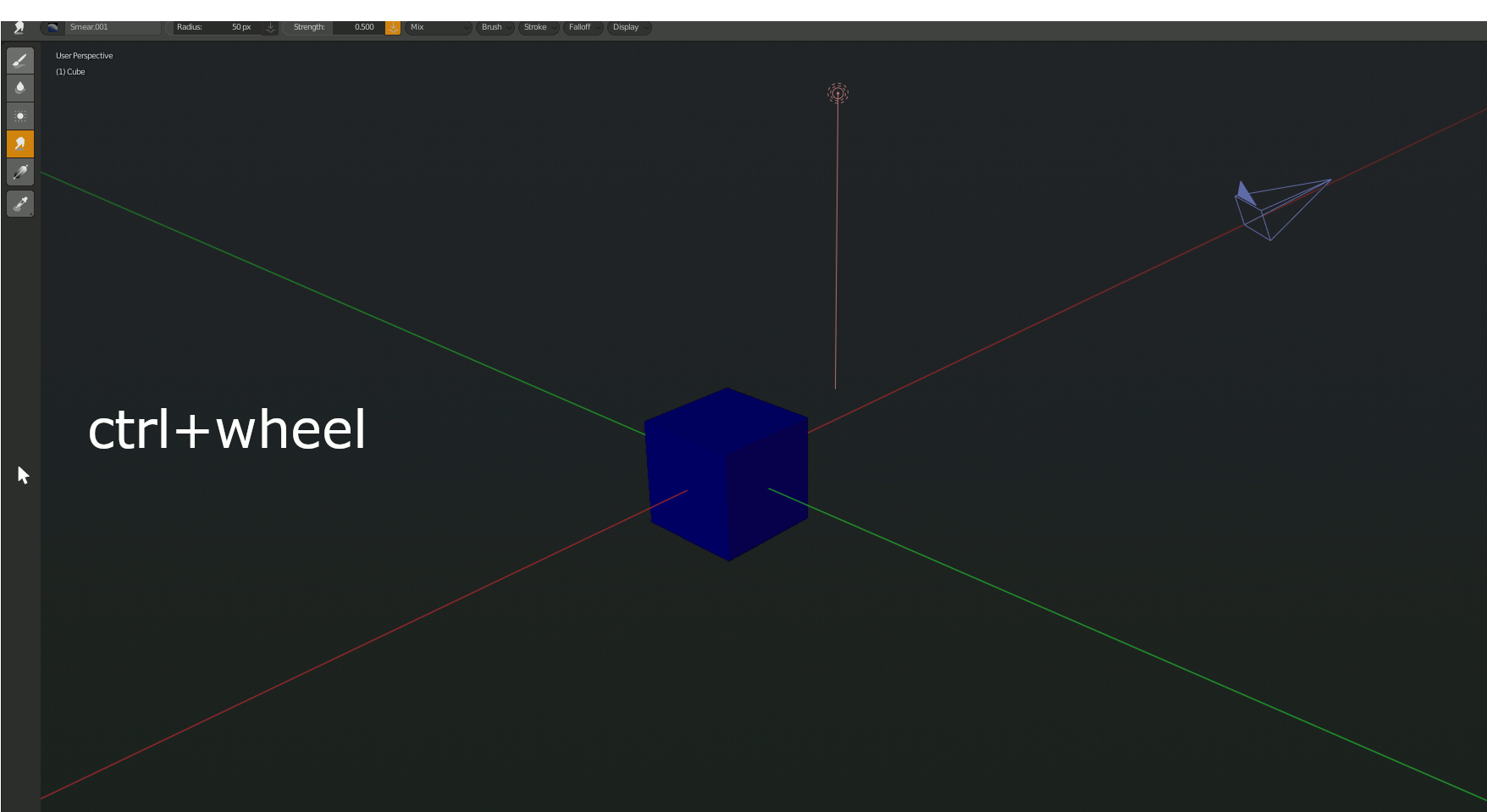Toggle pressure sensitivity for Radius

tap(270, 27)
